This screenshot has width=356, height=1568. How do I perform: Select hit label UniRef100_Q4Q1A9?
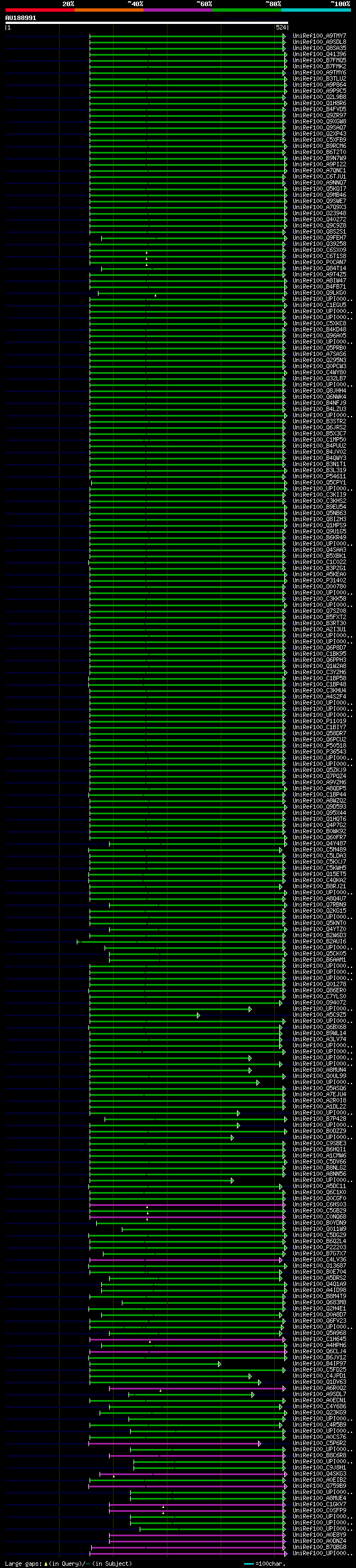319,1284
